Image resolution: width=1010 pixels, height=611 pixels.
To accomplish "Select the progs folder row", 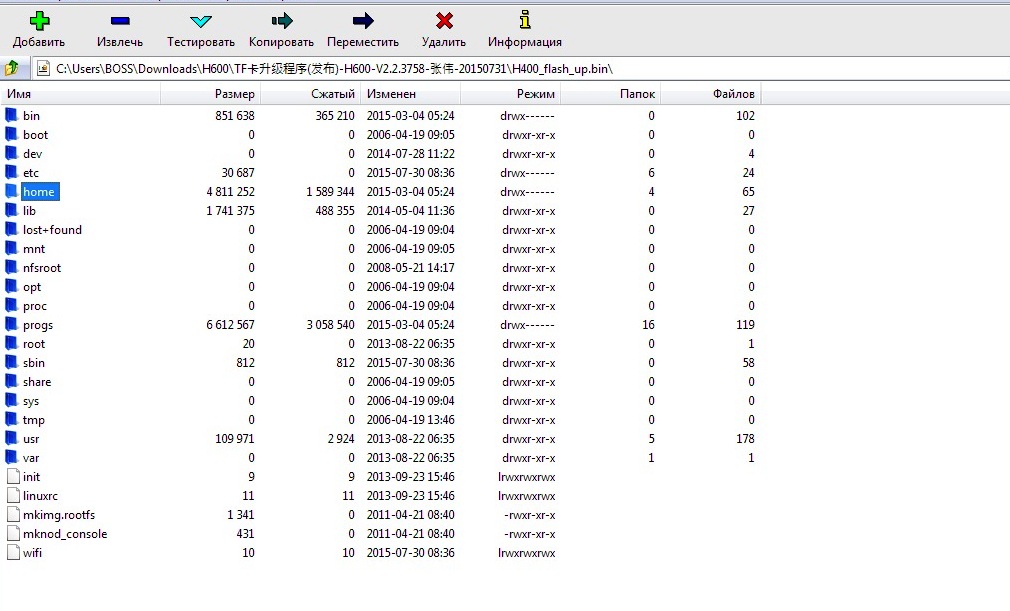I will [38, 325].
